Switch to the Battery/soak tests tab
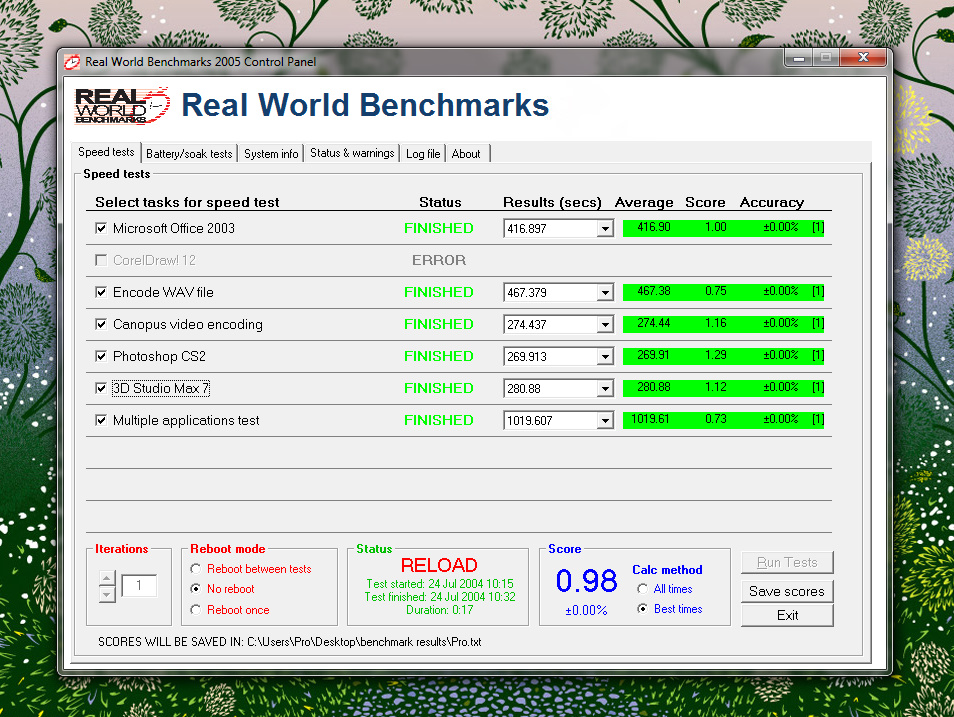The width and height of the screenshot is (954, 717). coord(189,154)
